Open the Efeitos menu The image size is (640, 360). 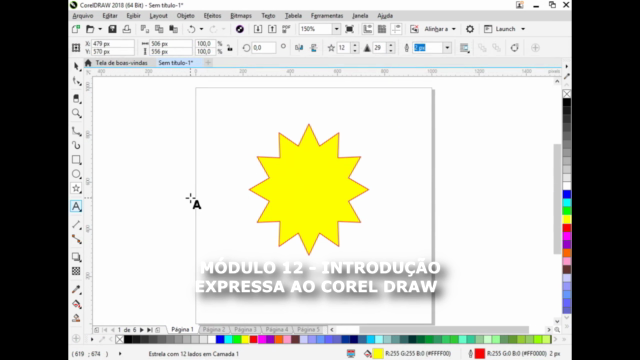[212, 16]
